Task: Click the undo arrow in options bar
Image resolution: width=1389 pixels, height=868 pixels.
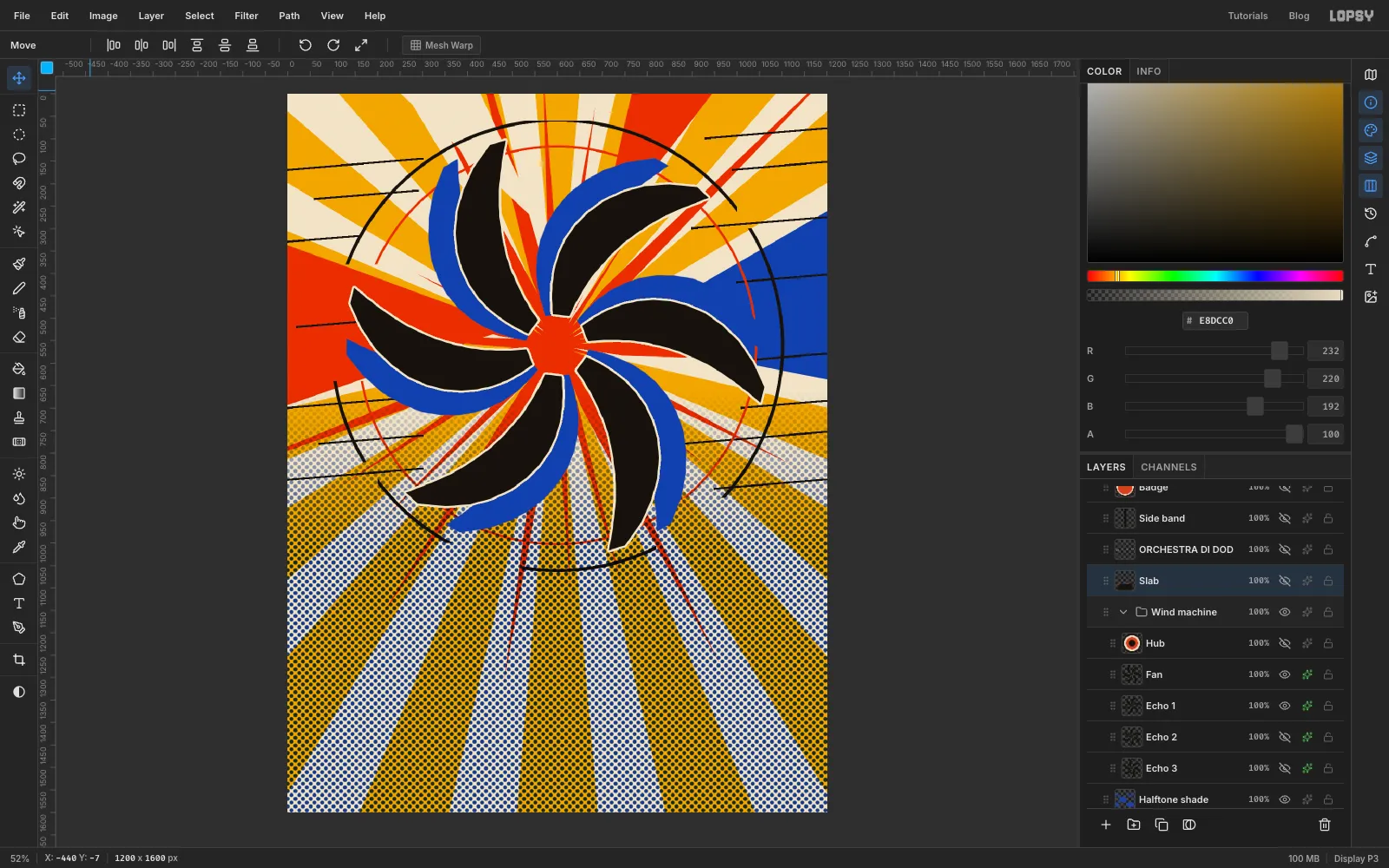Action: (x=306, y=45)
